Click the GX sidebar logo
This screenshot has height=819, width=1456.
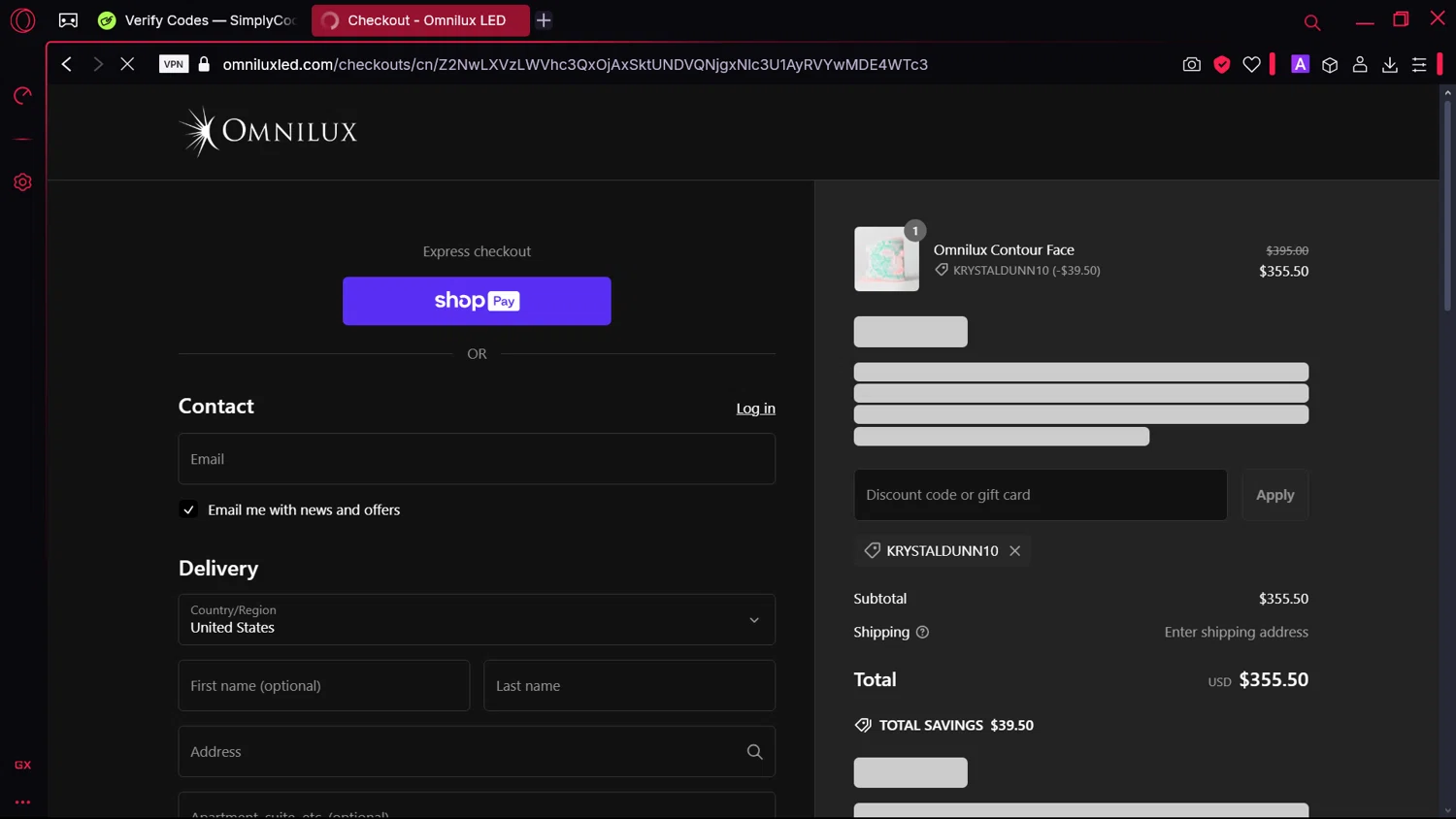pos(22,765)
